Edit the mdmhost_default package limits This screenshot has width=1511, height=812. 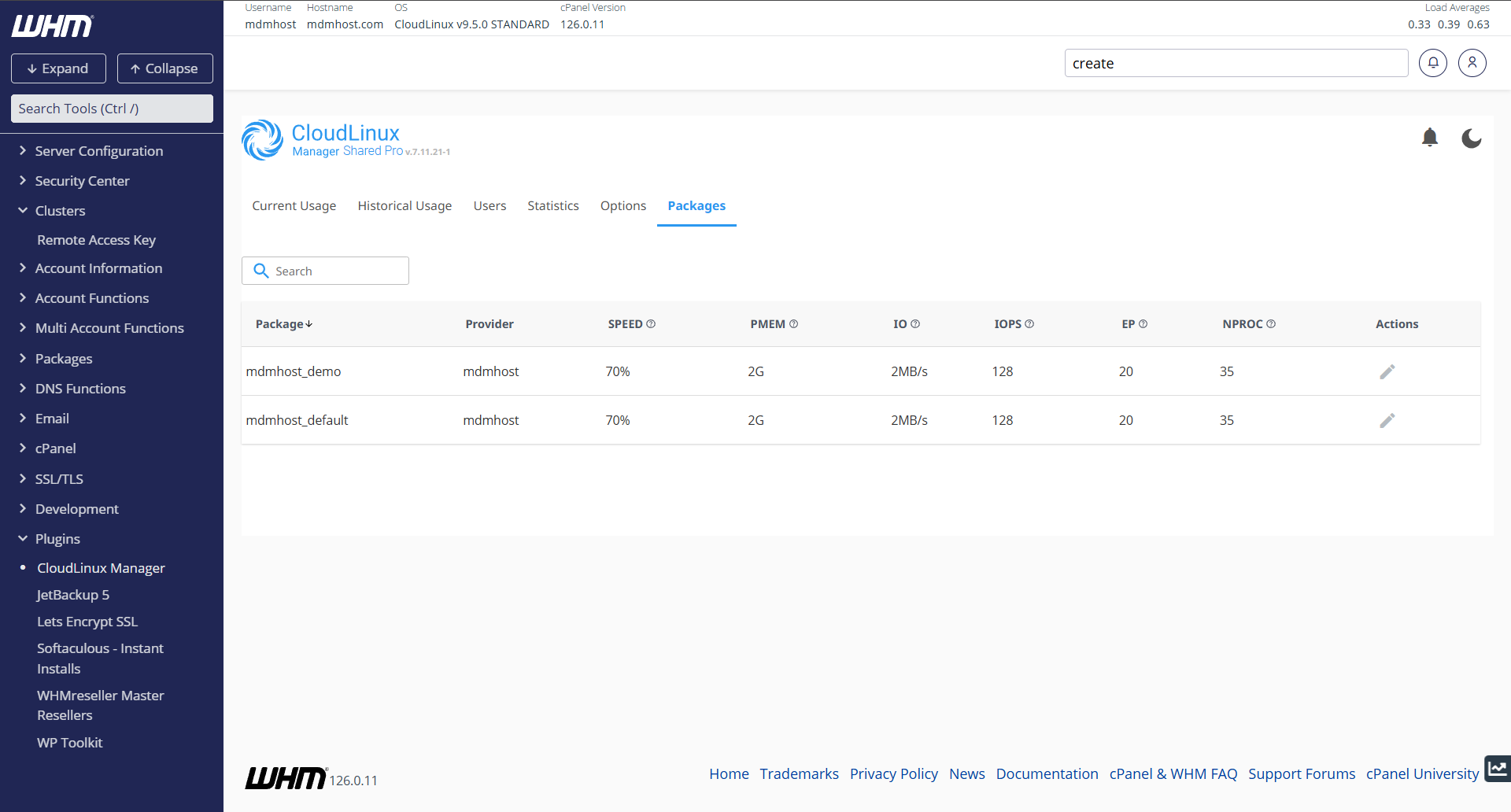pos(1387,420)
